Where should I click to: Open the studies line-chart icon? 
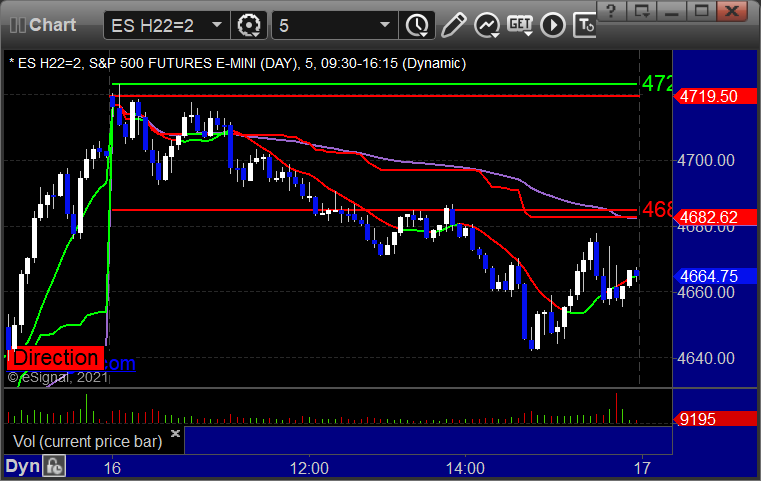coord(487,25)
